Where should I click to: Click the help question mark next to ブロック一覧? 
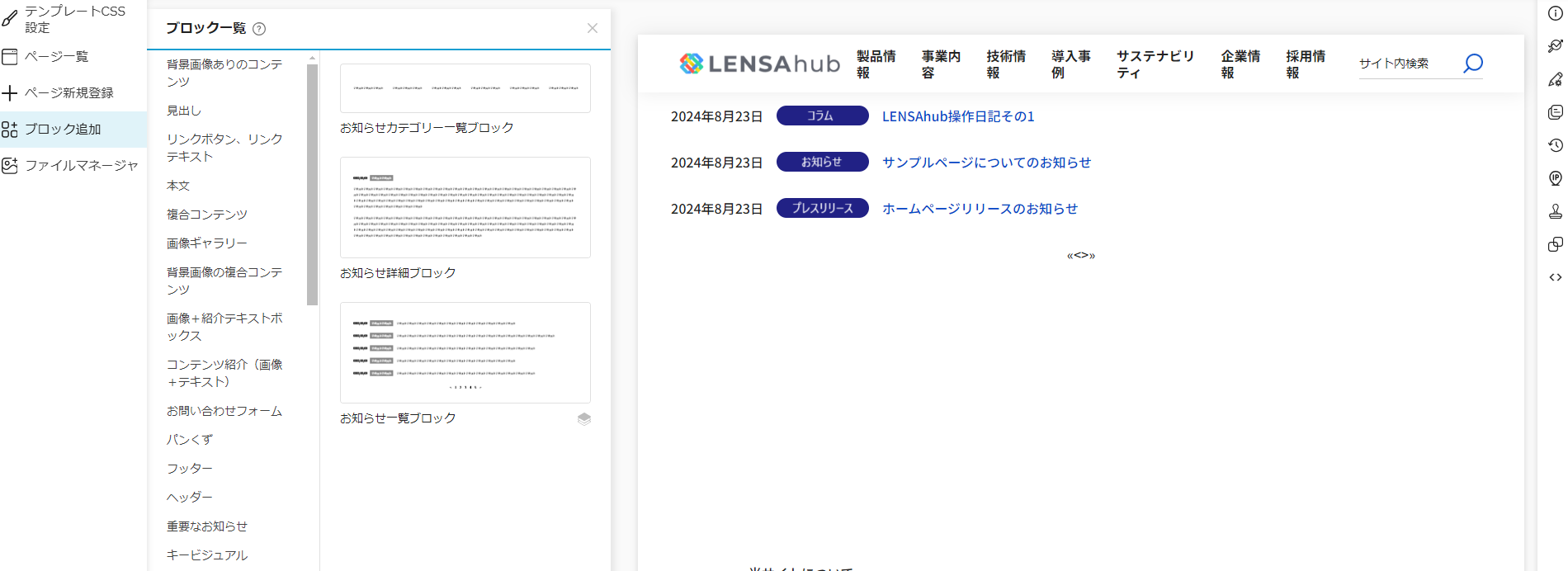click(x=259, y=29)
